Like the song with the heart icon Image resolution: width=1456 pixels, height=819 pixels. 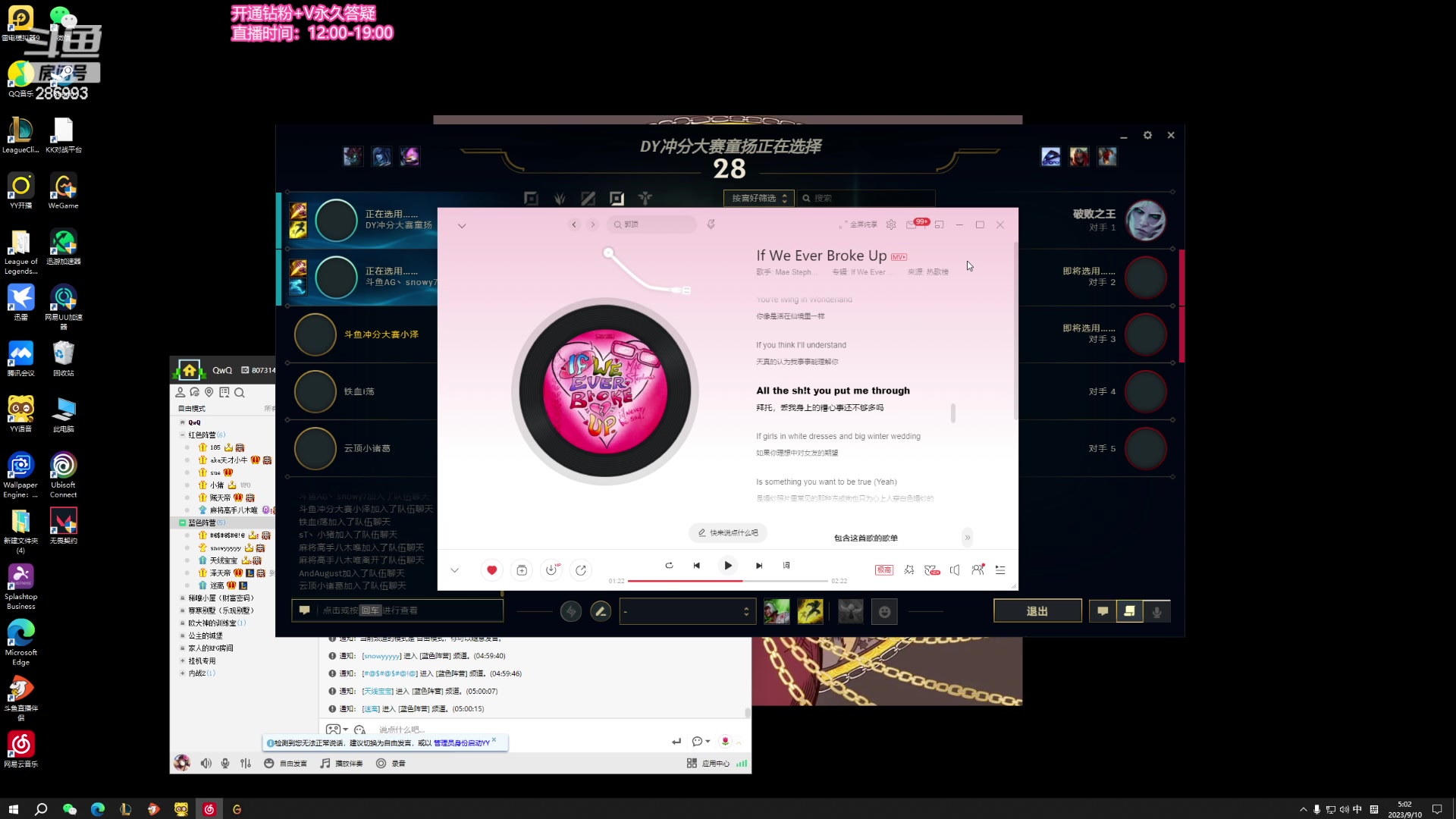point(491,570)
